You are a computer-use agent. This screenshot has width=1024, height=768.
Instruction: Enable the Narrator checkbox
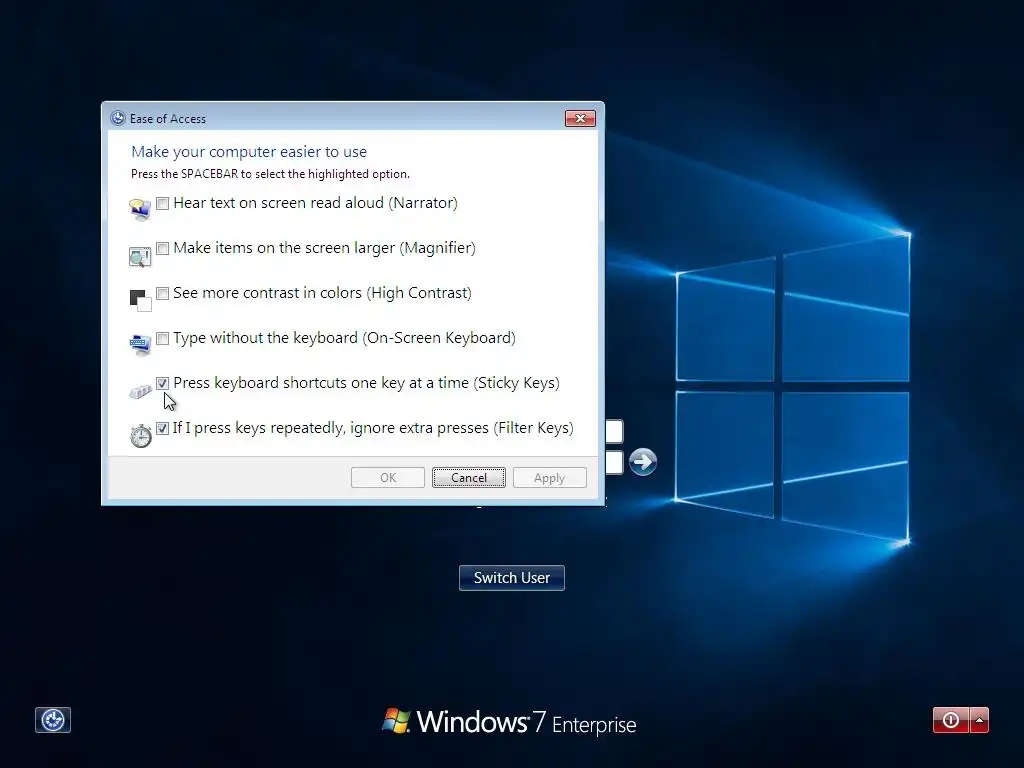tap(163, 203)
